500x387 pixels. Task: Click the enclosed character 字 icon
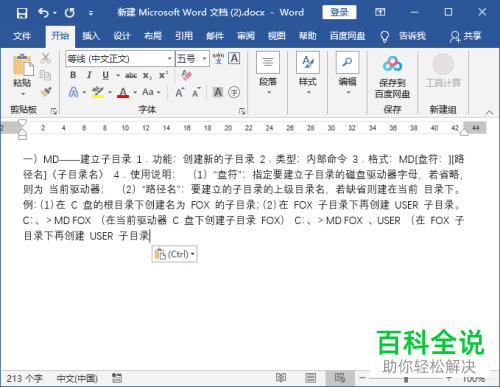point(234,92)
